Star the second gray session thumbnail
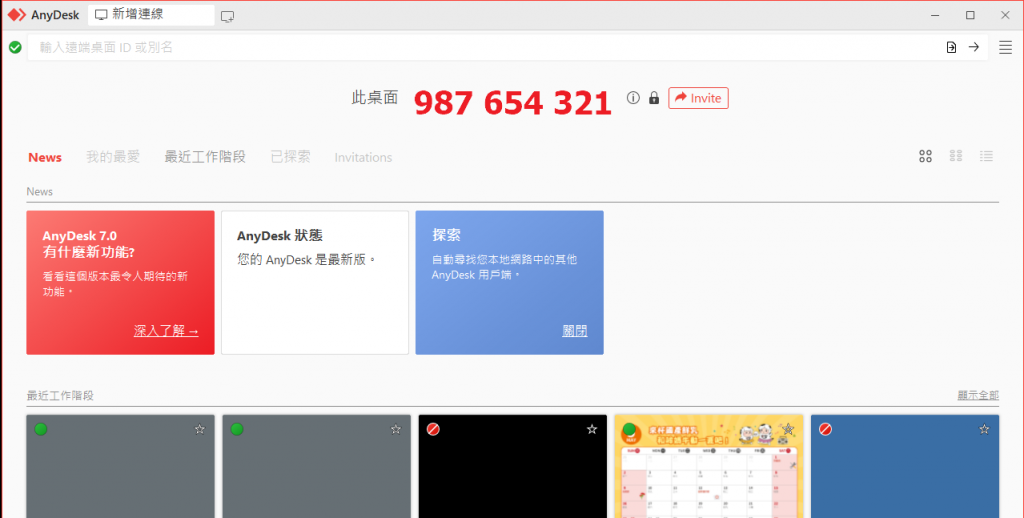This screenshot has width=1024, height=518. tap(396, 429)
